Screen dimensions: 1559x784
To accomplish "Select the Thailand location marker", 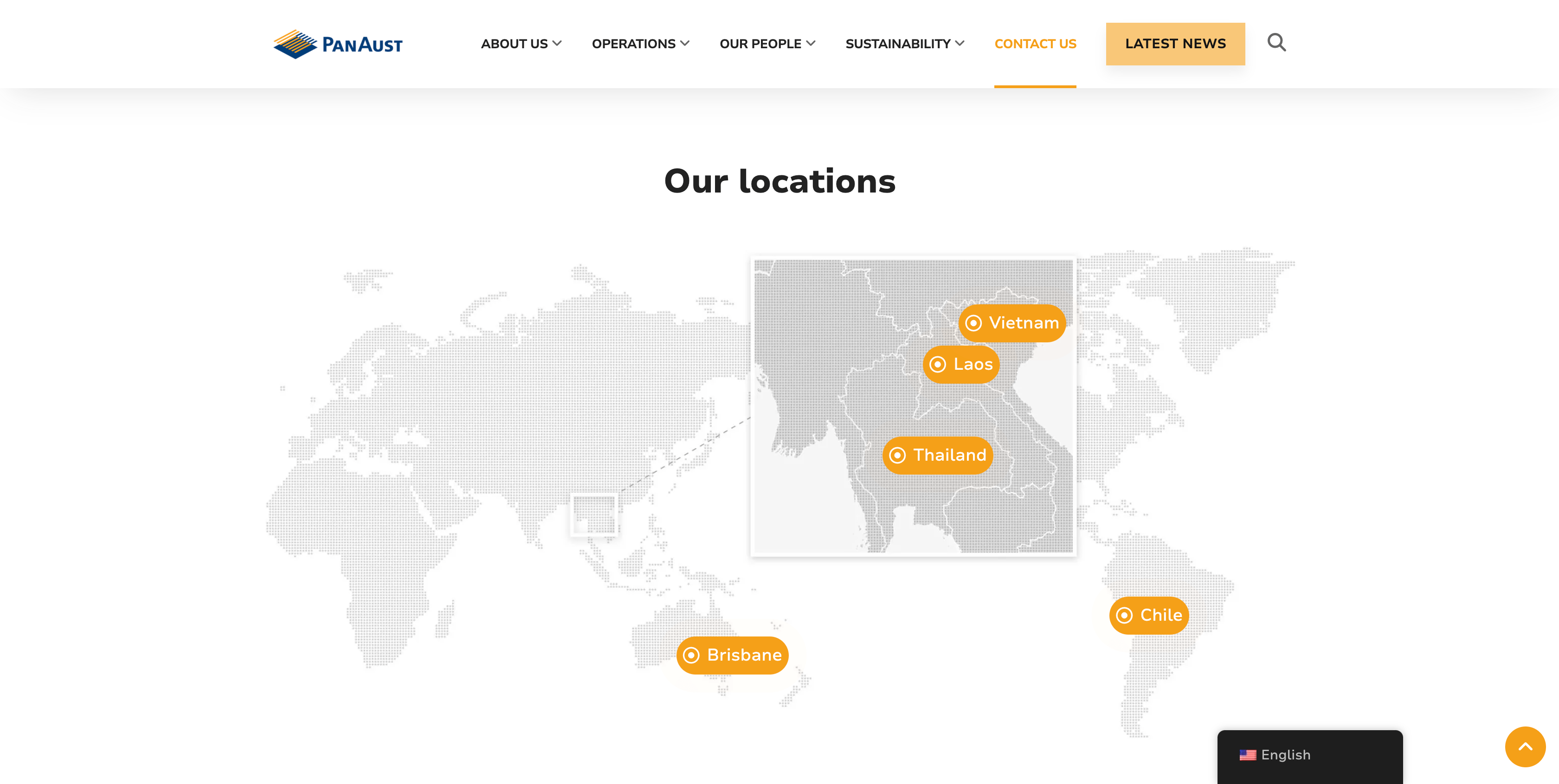I will [937, 455].
